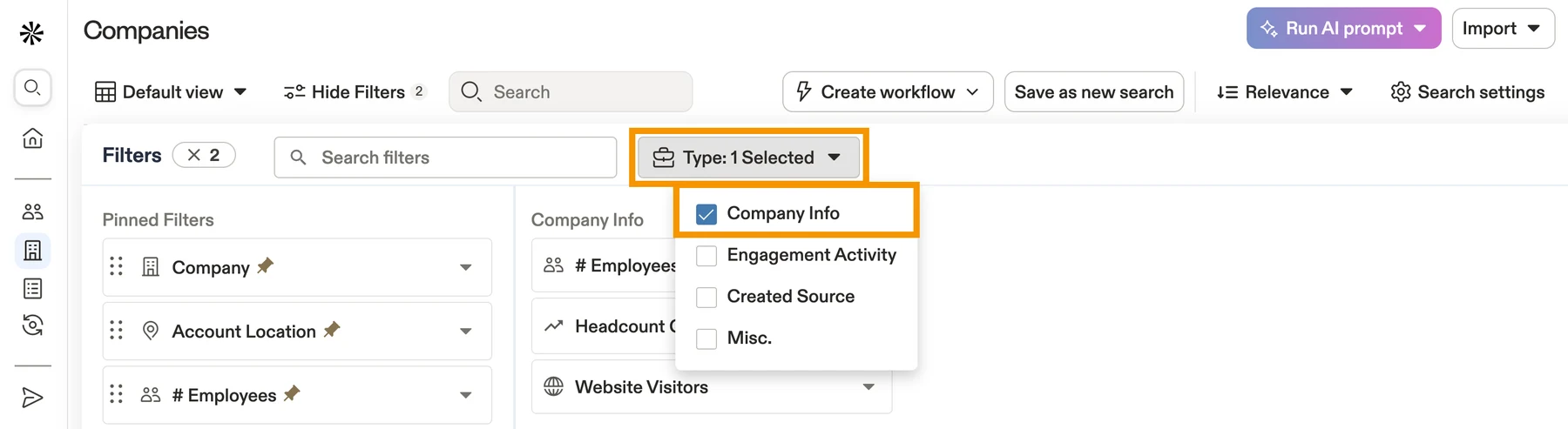The width and height of the screenshot is (1568, 429).
Task: Open the Lists icon in sidebar
Action: tap(32, 288)
